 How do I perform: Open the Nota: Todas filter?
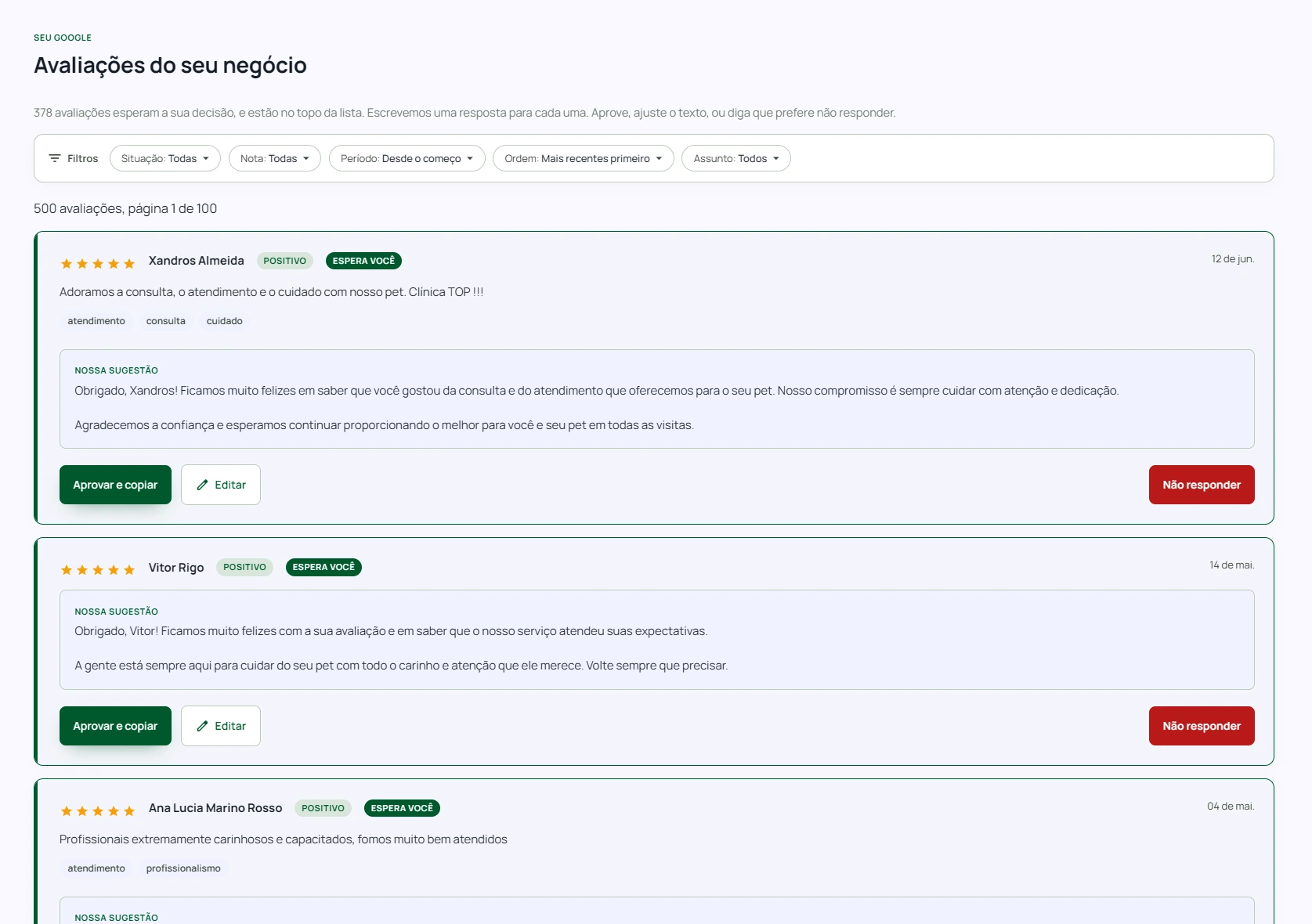pos(275,158)
